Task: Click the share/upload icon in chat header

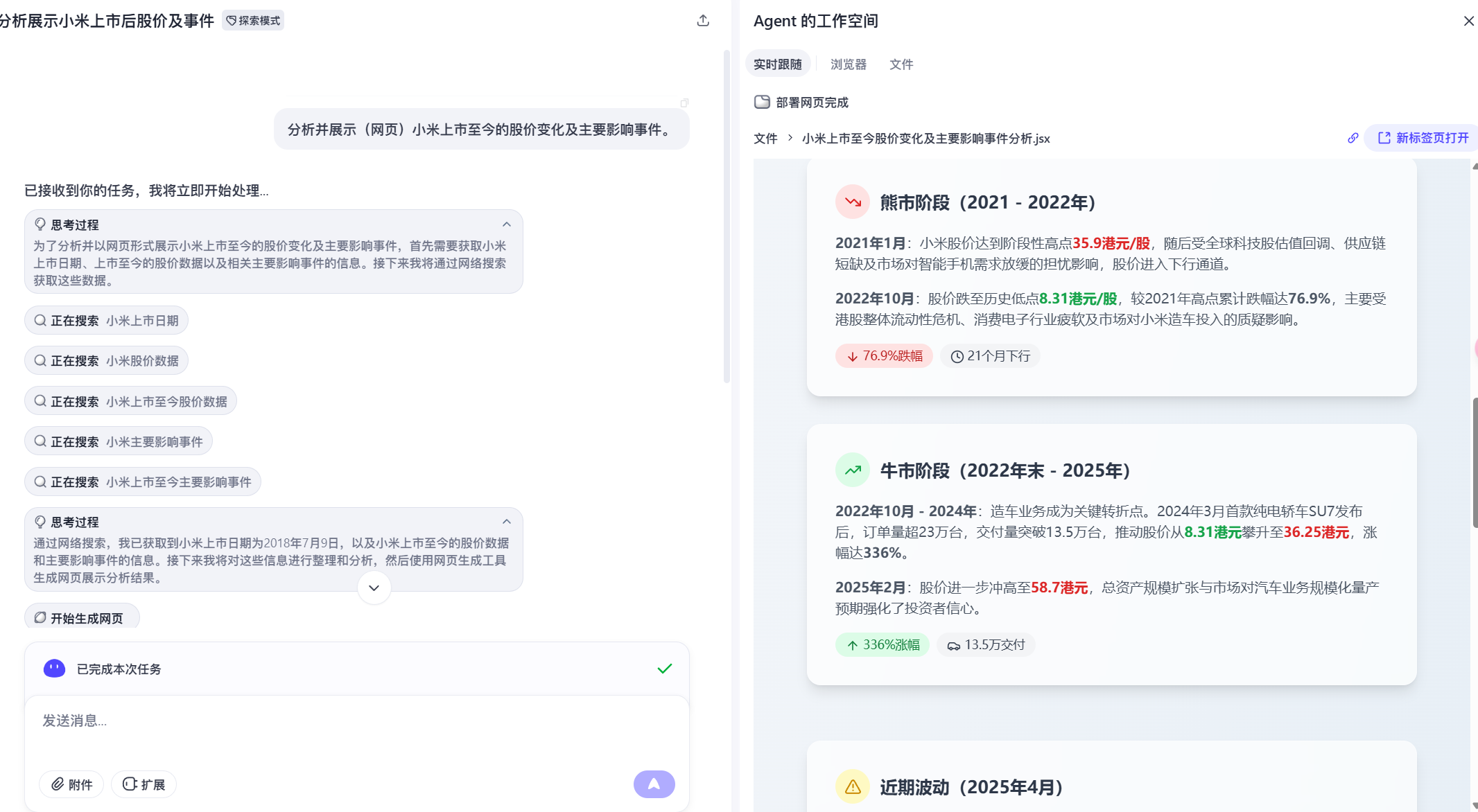Action: tap(703, 21)
